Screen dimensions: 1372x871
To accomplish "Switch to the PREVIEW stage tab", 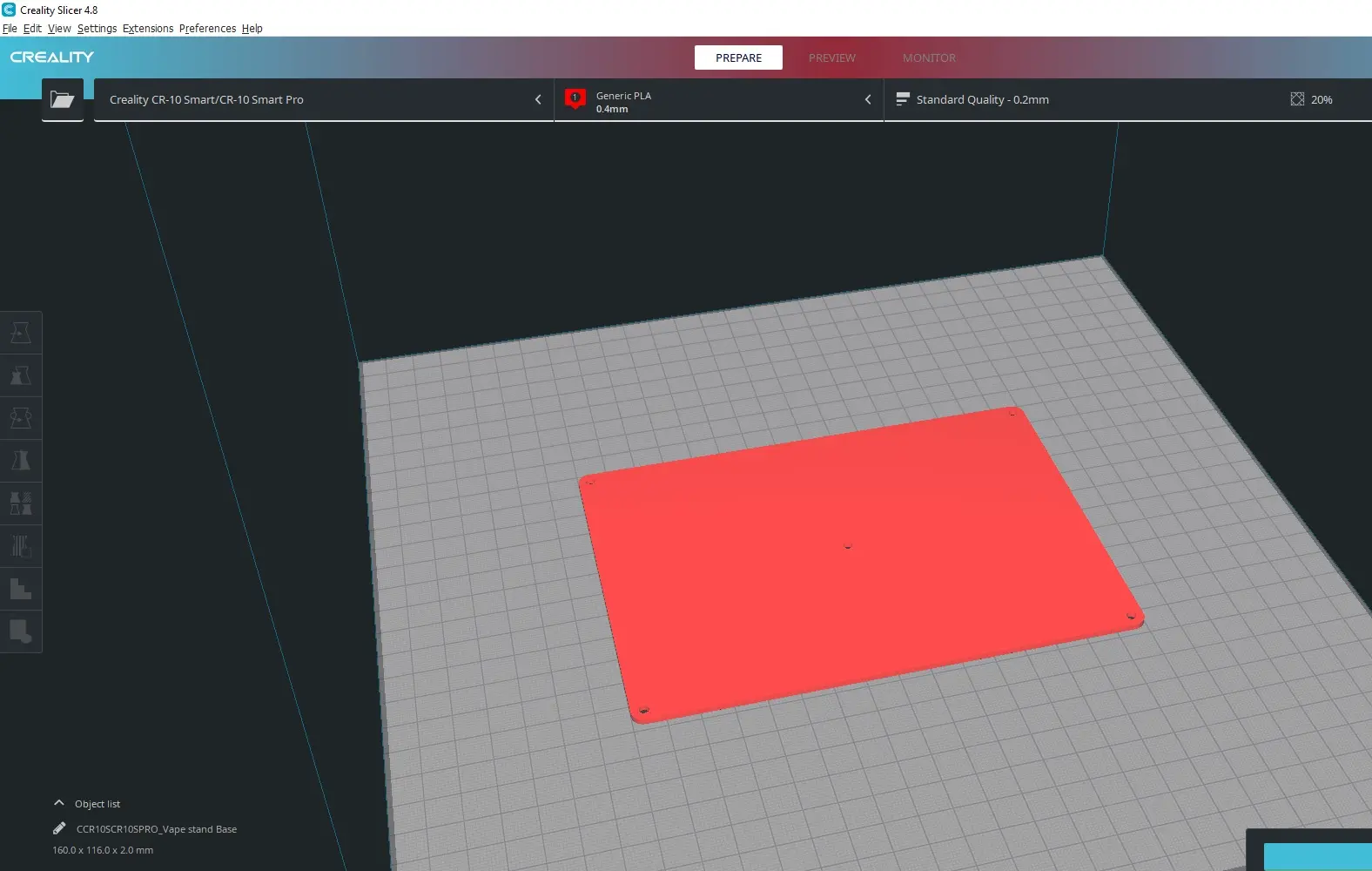I will coord(831,57).
